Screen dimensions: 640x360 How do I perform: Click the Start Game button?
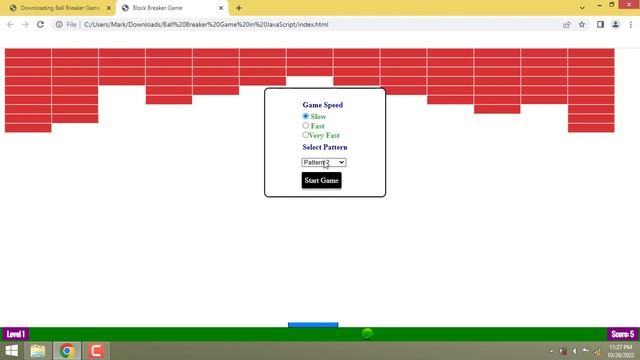click(322, 180)
